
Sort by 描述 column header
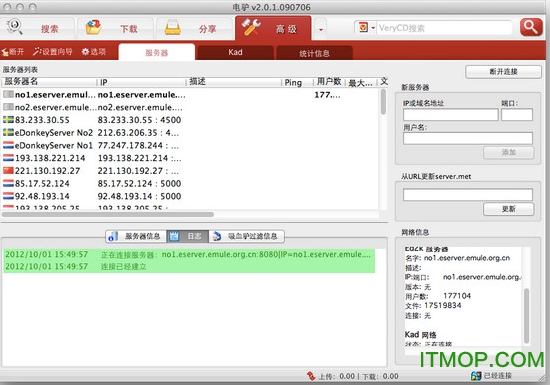coord(234,82)
